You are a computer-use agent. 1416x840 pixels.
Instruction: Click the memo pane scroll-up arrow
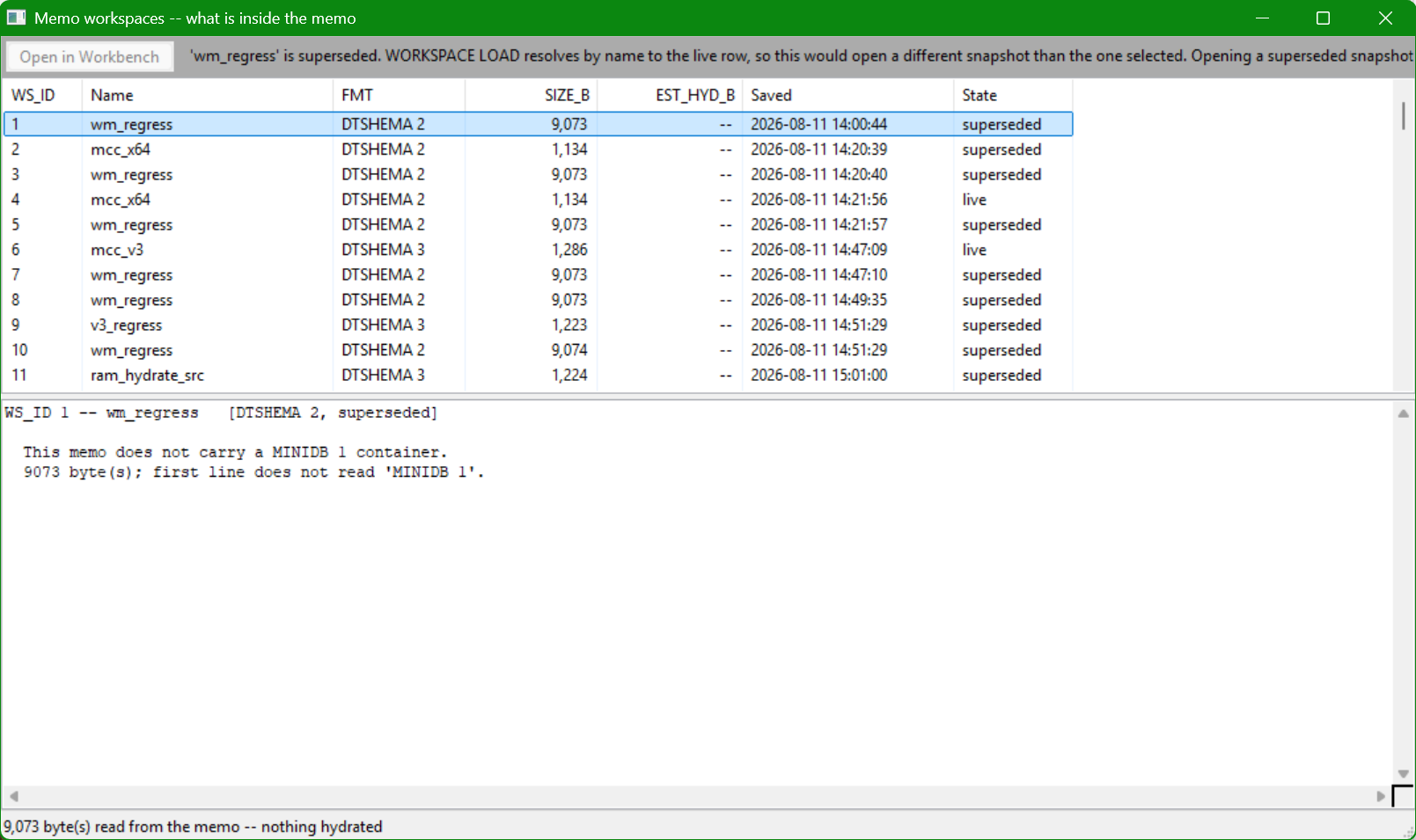[x=1403, y=413]
